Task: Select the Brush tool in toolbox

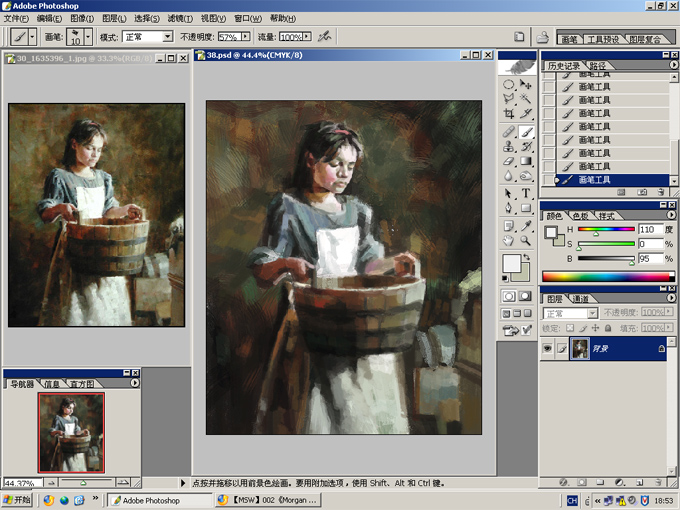Action: 526,132
